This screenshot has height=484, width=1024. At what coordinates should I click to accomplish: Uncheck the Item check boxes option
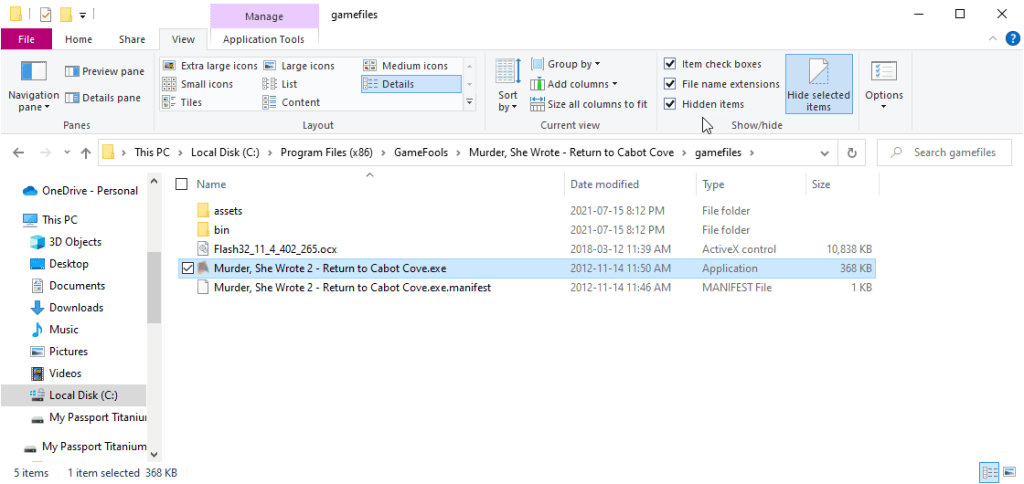pos(670,64)
